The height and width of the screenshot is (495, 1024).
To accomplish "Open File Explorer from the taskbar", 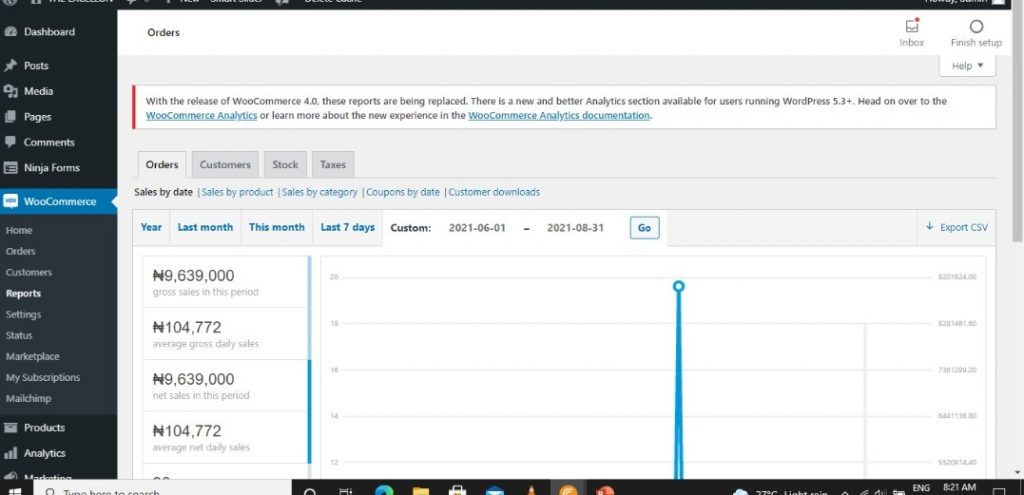I will pos(421,489).
